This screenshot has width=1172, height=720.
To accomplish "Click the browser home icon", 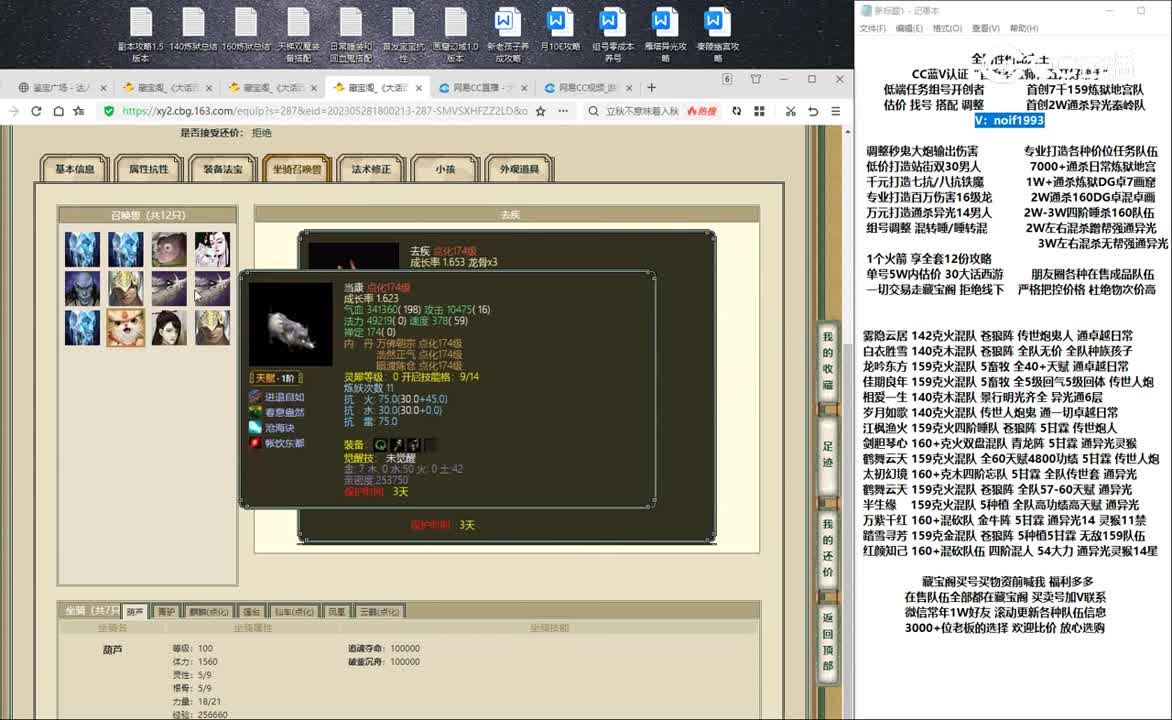I will point(58,111).
